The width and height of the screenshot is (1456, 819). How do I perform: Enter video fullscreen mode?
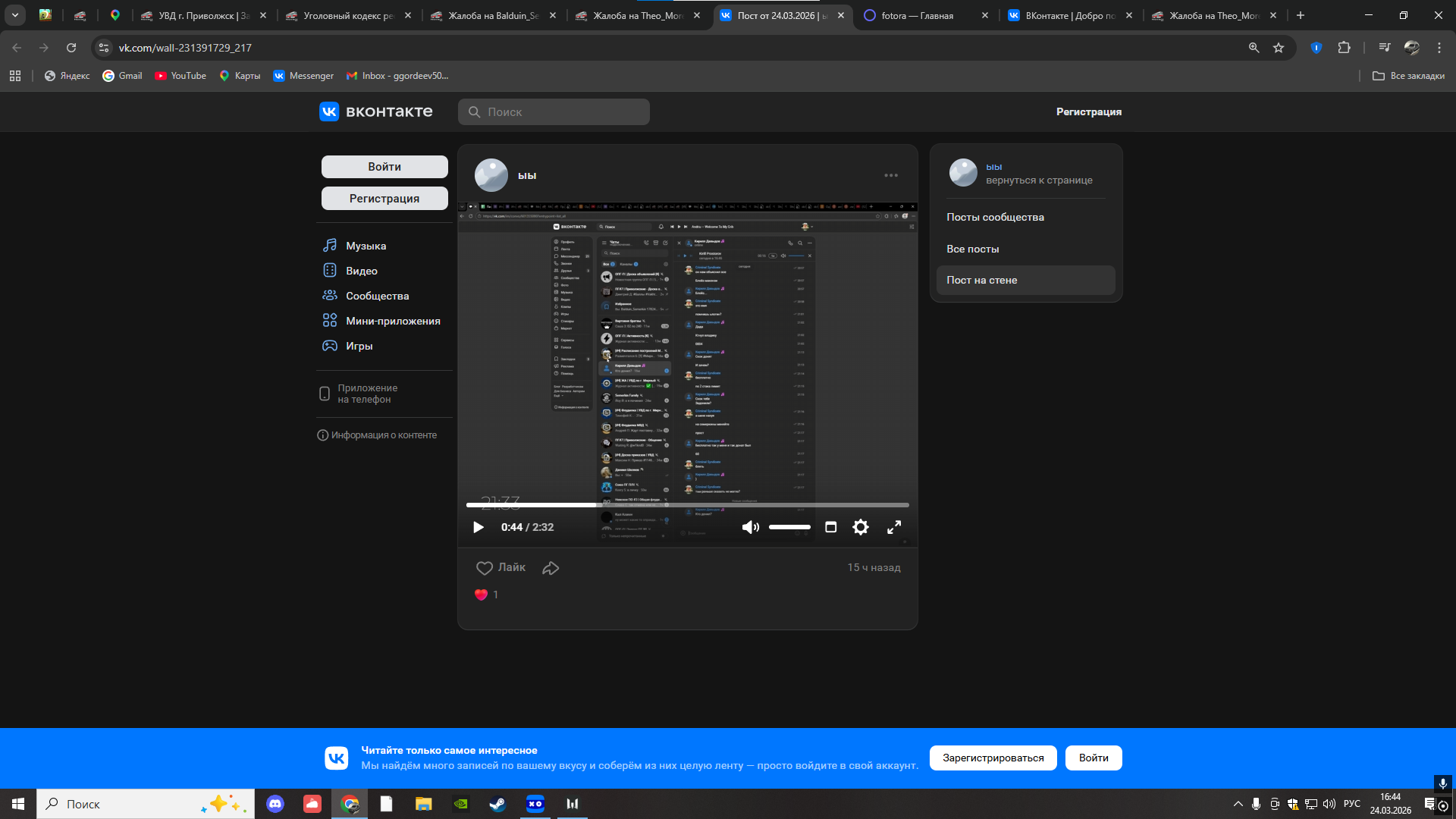pos(894,527)
